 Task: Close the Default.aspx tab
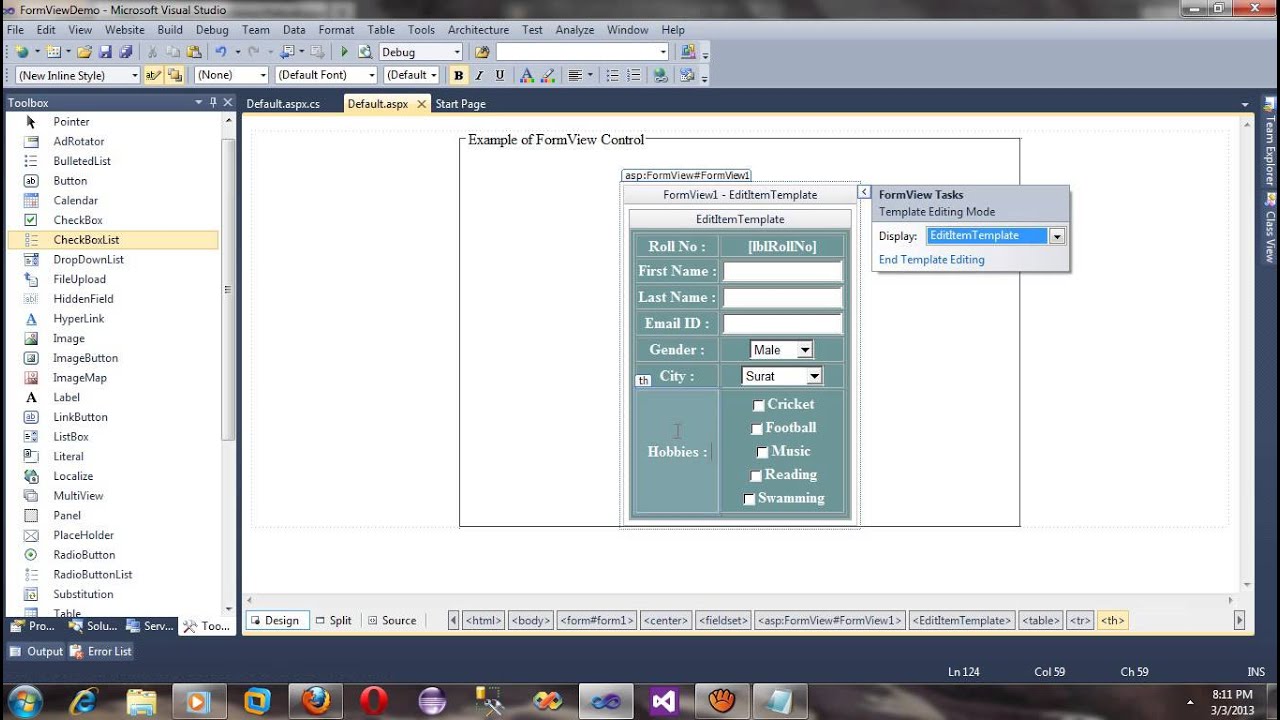421,104
